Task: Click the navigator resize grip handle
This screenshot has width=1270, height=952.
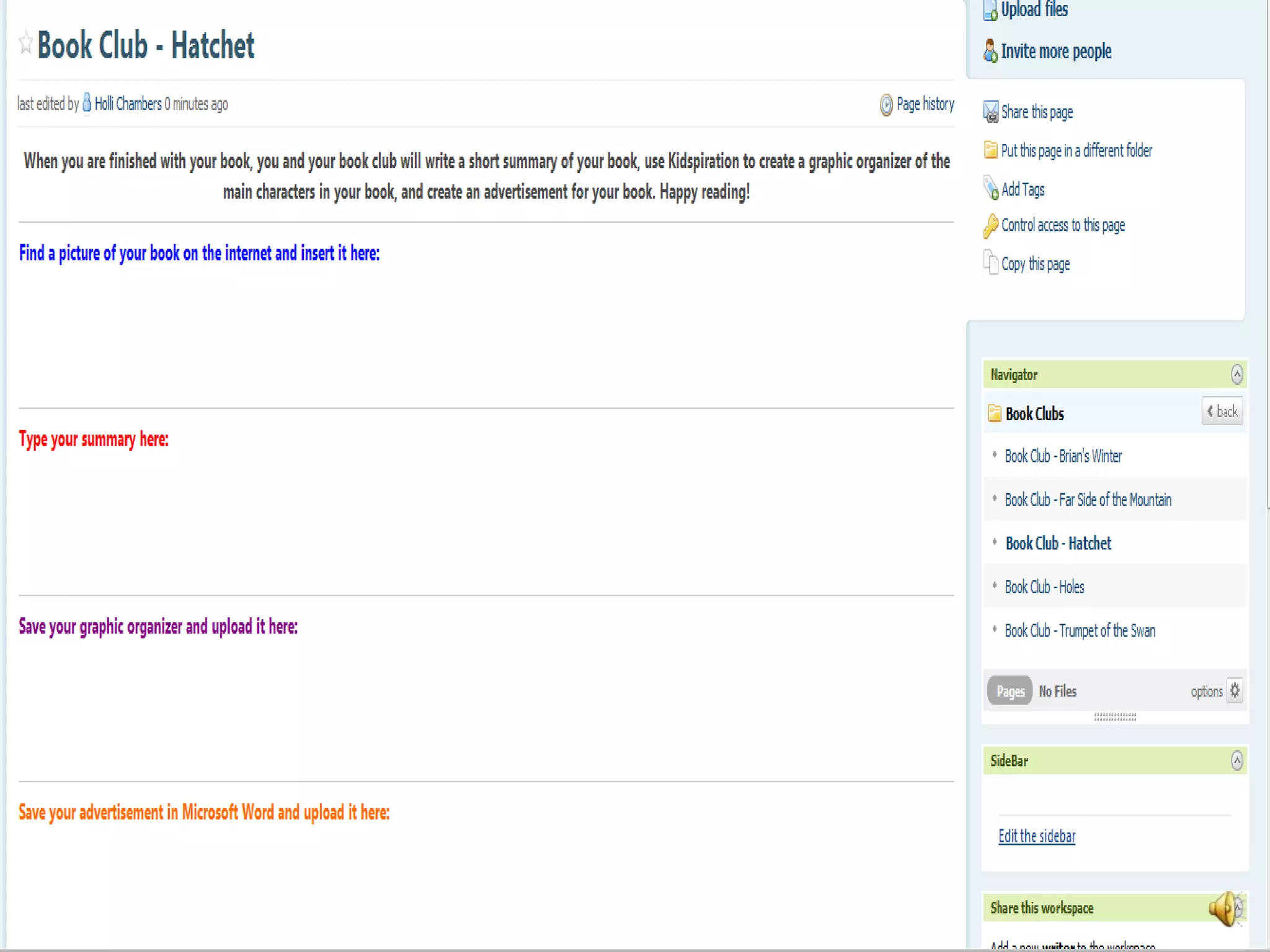Action: point(1114,716)
